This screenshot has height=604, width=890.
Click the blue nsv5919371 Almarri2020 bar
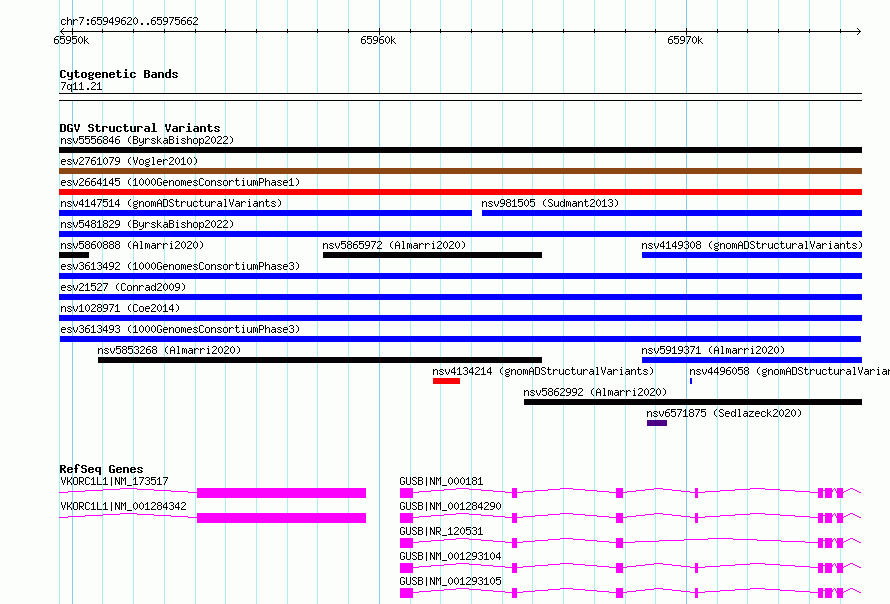tap(752, 360)
